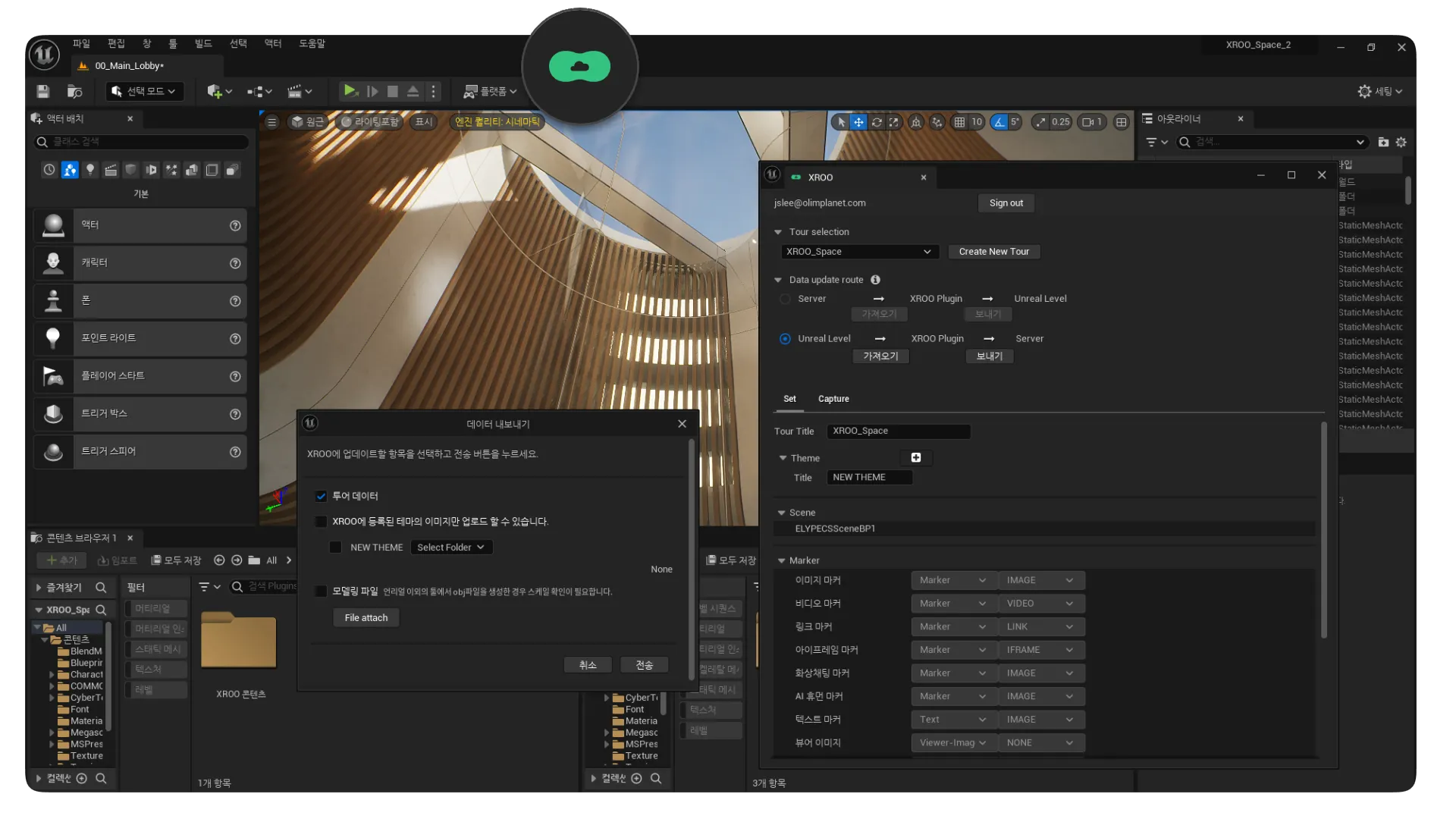
Task: Click the stop simulation square icon
Action: 393,91
